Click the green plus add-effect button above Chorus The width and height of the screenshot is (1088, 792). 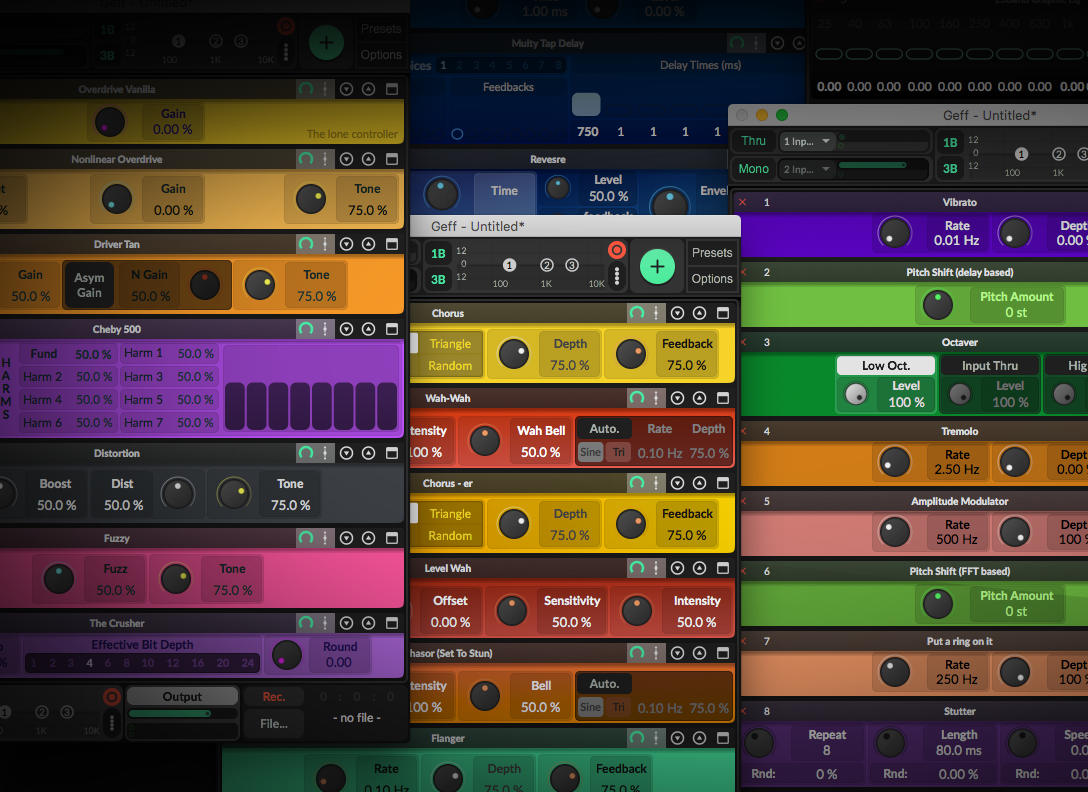coord(656,267)
